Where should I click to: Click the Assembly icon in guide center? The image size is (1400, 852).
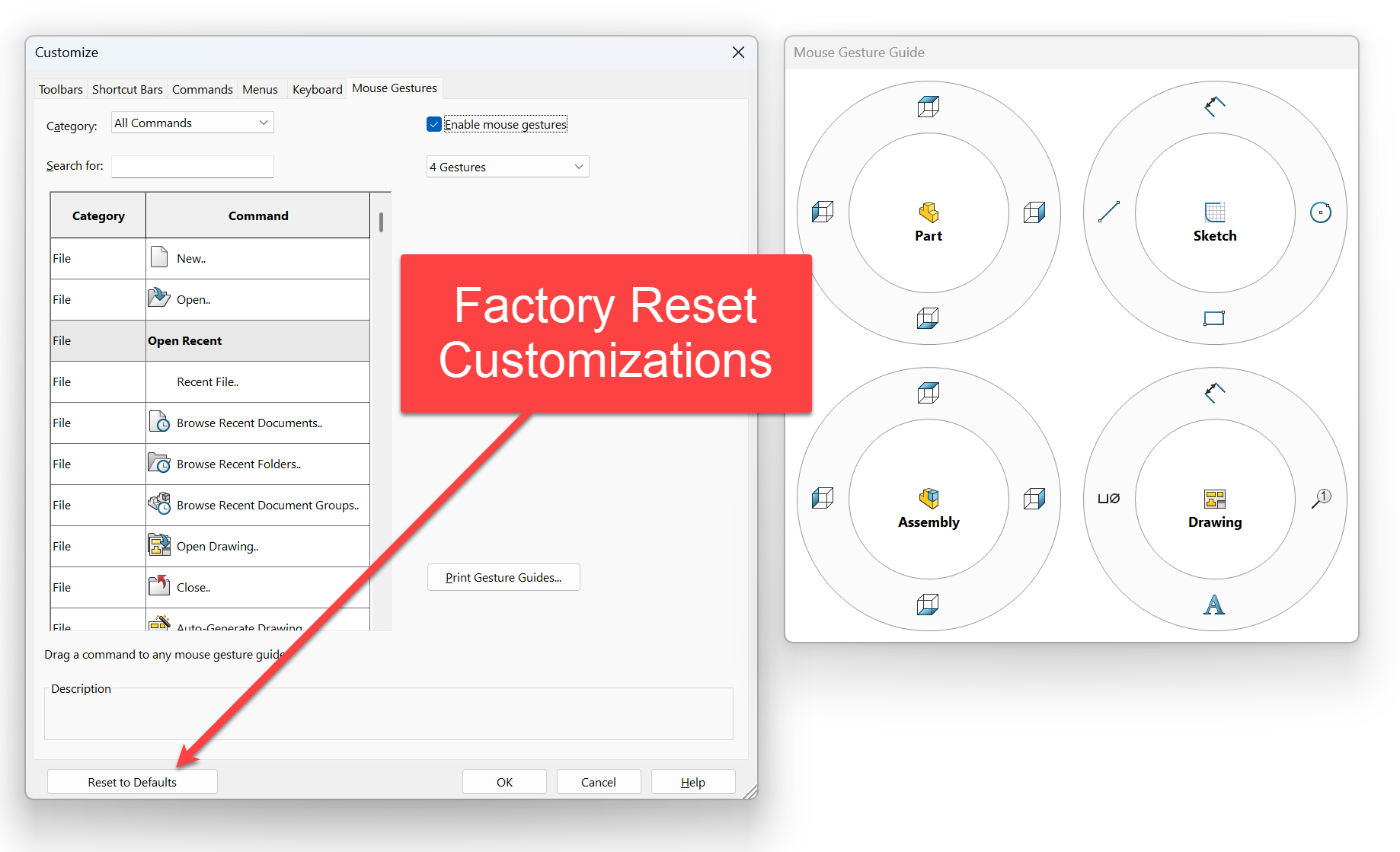(929, 498)
